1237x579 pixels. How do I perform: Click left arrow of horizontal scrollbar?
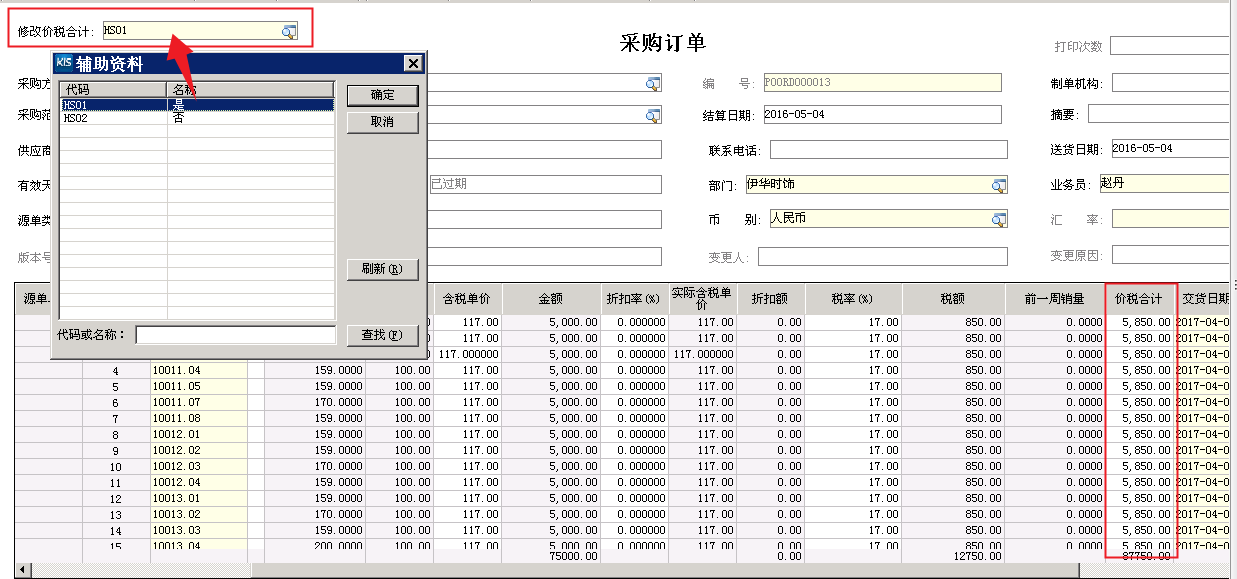tap(23, 570)
